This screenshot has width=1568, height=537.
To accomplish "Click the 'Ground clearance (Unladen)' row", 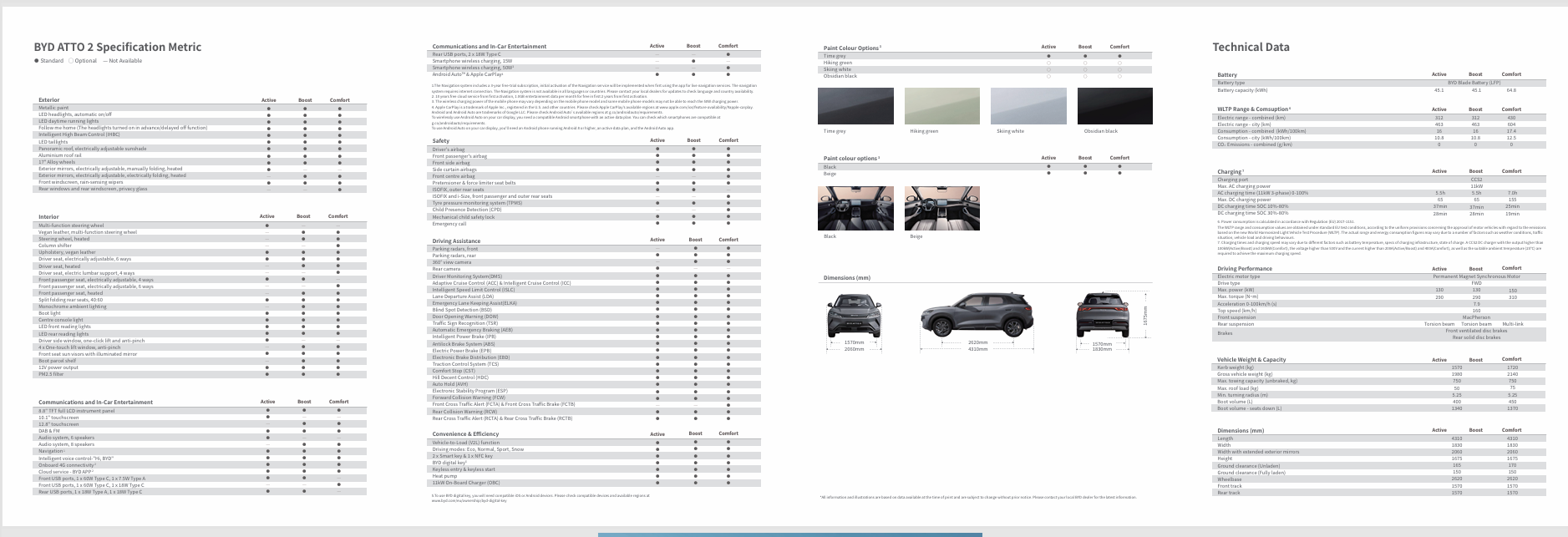I will (1379, 465).
